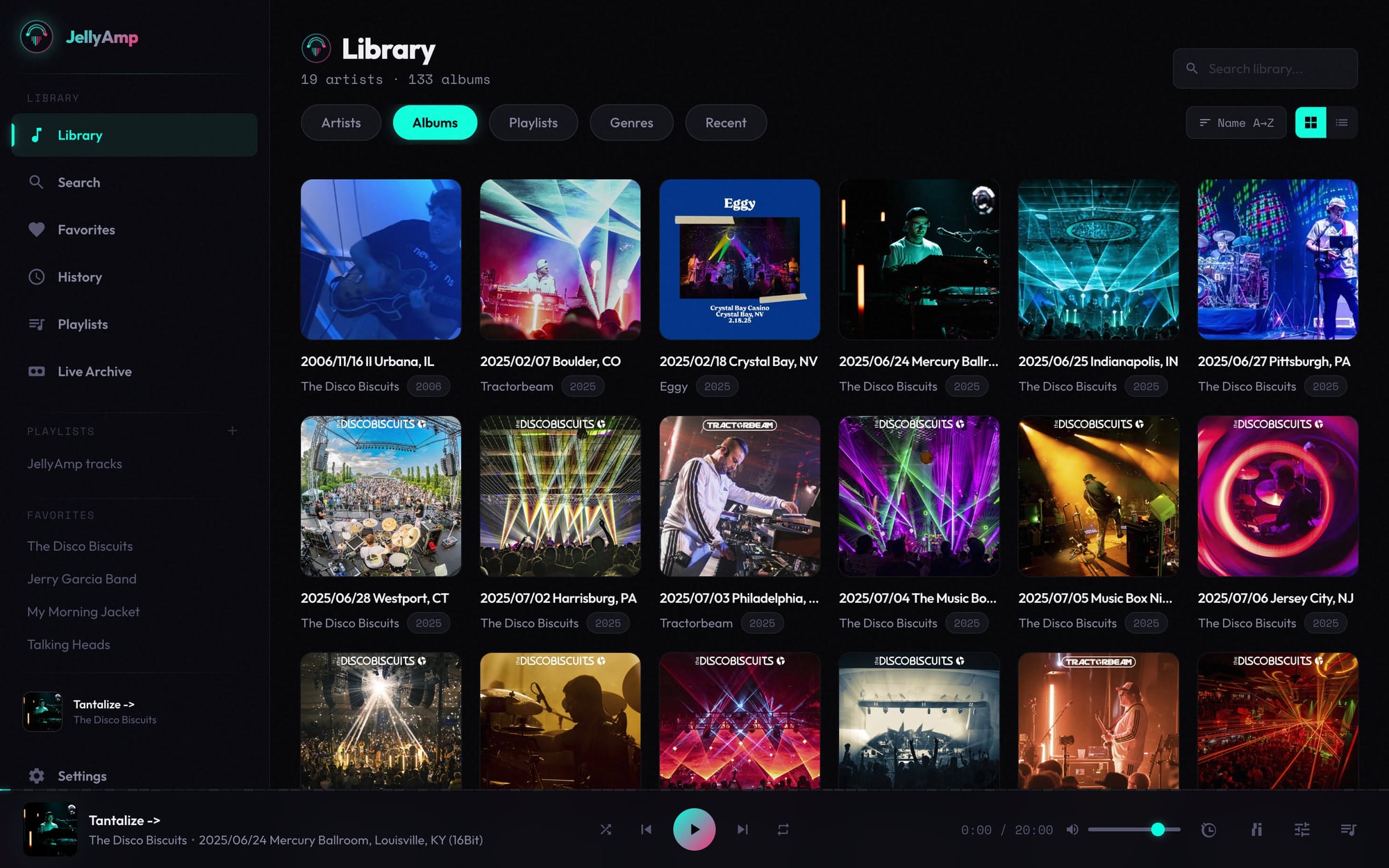This screenshot has height=868, width=1389.
Task: Toggle repeat mode in player bar
Action: tap(783, 829)
